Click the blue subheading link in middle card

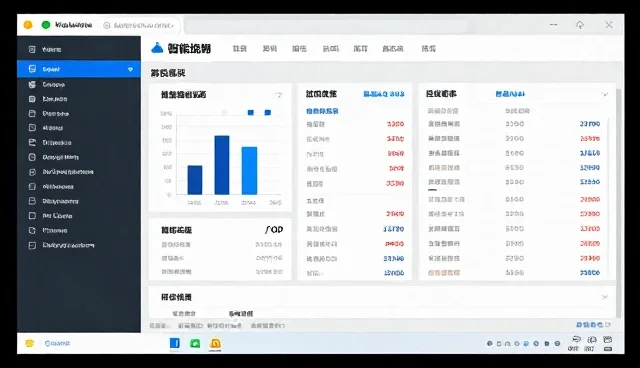322,111
